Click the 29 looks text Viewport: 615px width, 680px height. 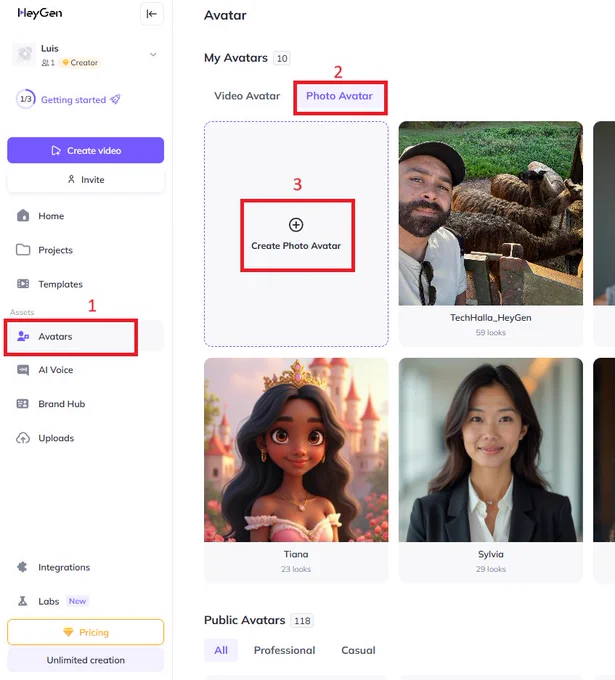coord(491,569)
